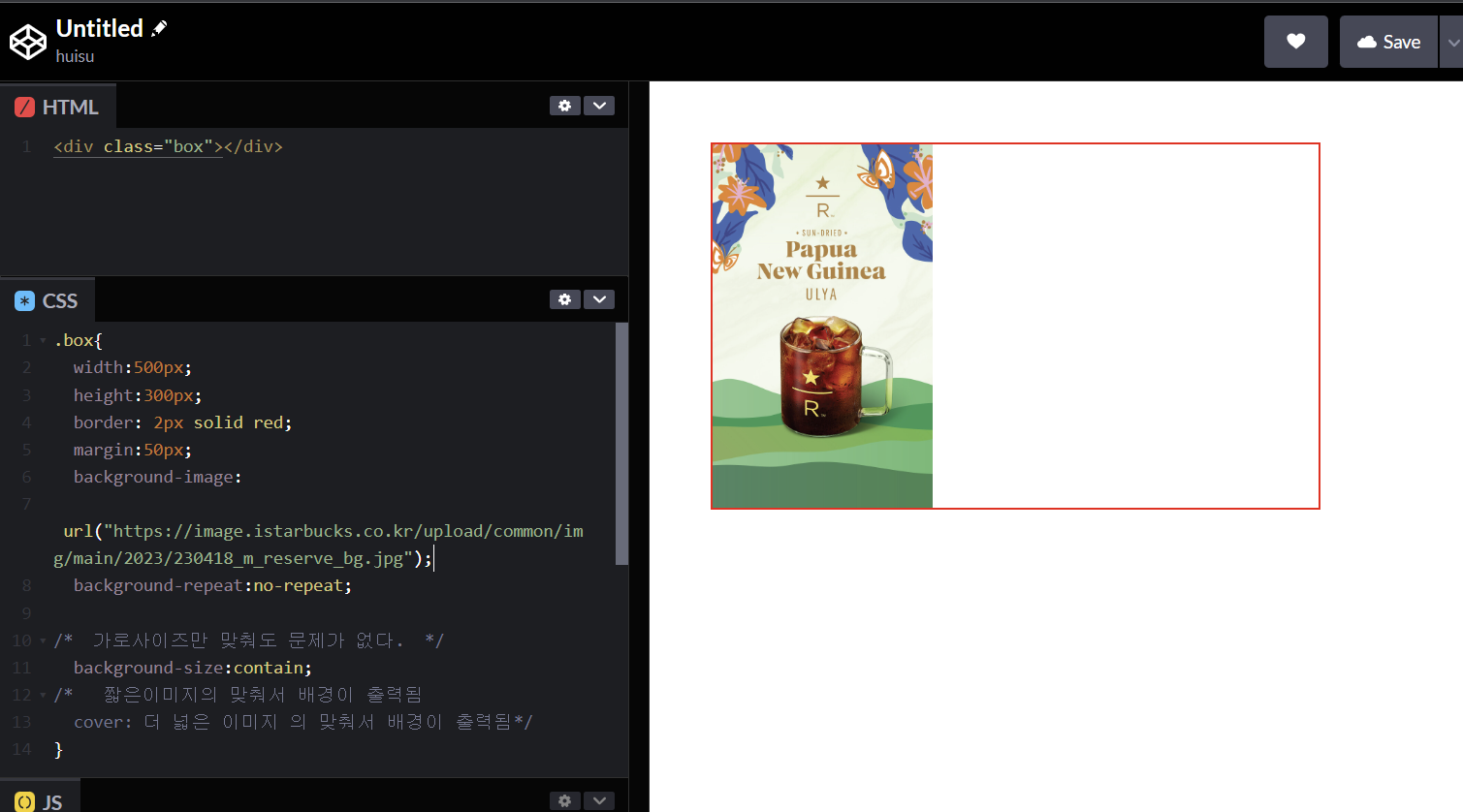The height and width of the screenshot is (812, 1463).
Task: Click the closing brace on CSS line 14
Action: pyautogui.click(x=58, y=749)
